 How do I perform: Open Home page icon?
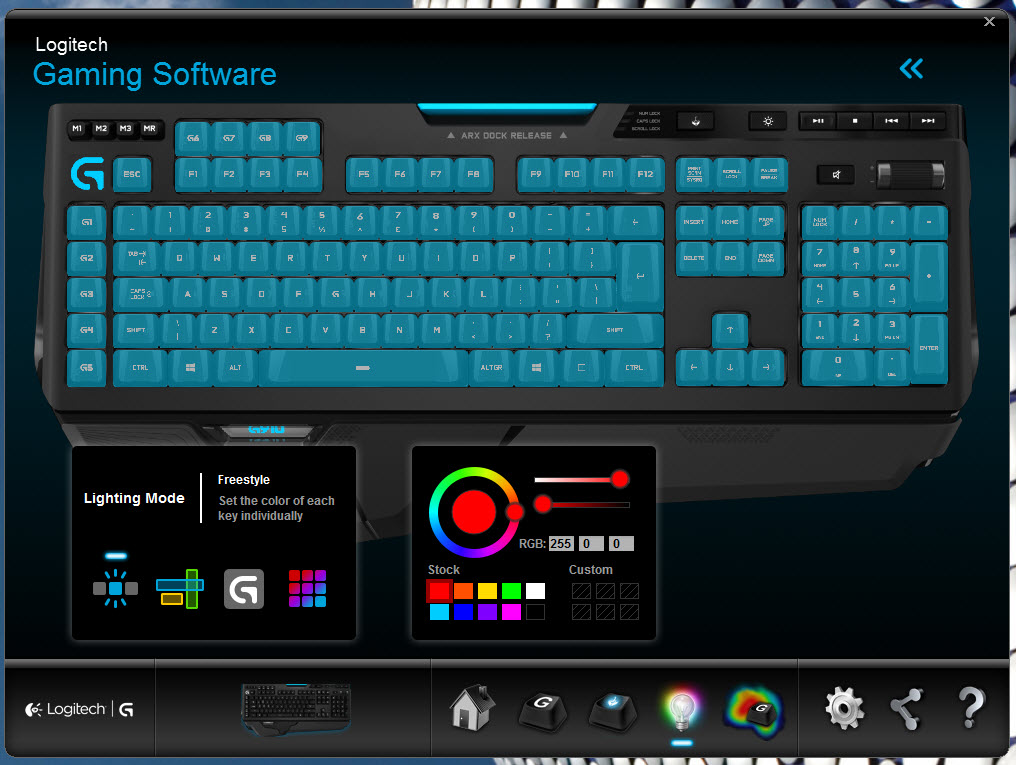[472, 707]
